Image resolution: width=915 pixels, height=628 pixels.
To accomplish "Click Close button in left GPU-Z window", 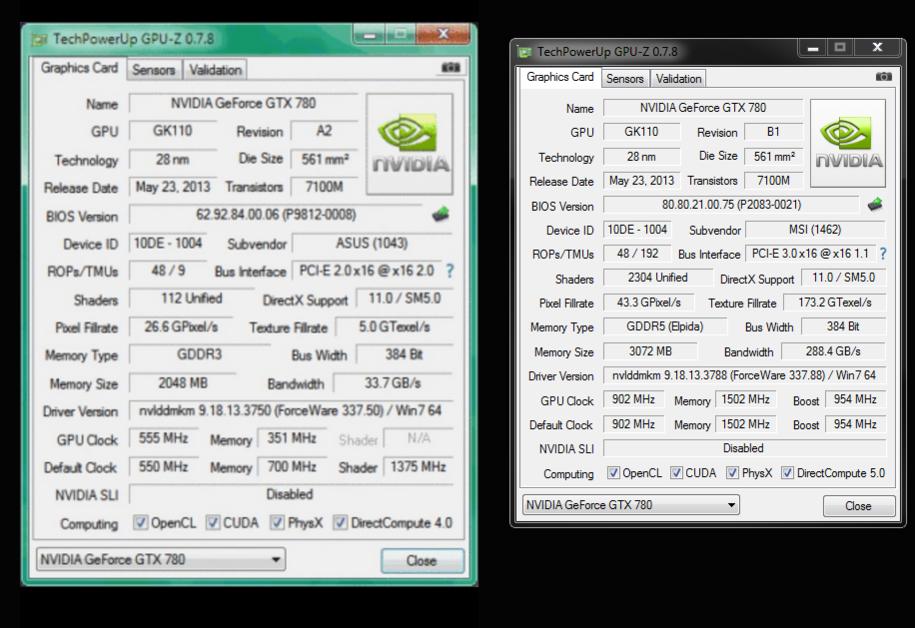I will point(422,561).
